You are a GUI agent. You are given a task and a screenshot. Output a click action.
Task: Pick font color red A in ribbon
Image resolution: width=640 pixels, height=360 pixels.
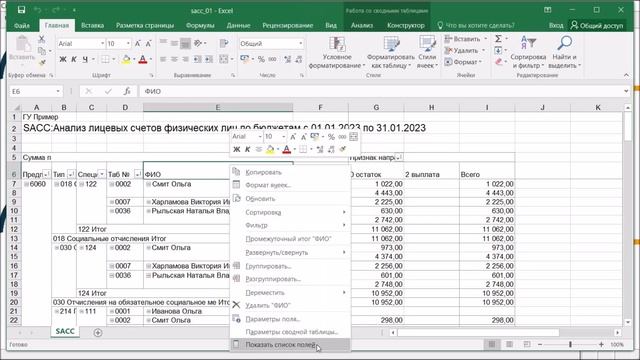[x=143, y=60]
